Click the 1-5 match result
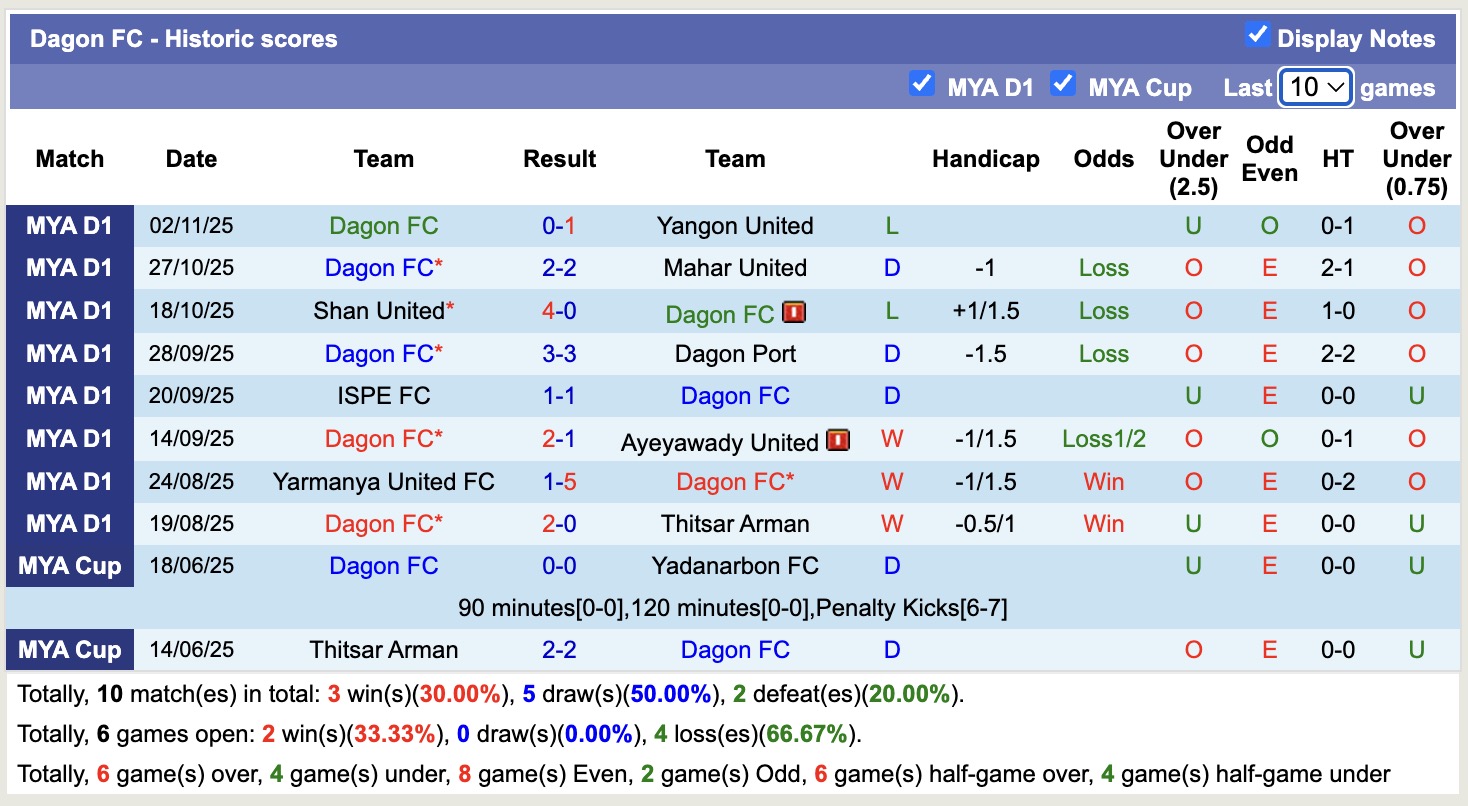This screenshot has height=806, width=1468. click(x=559, y=482)
